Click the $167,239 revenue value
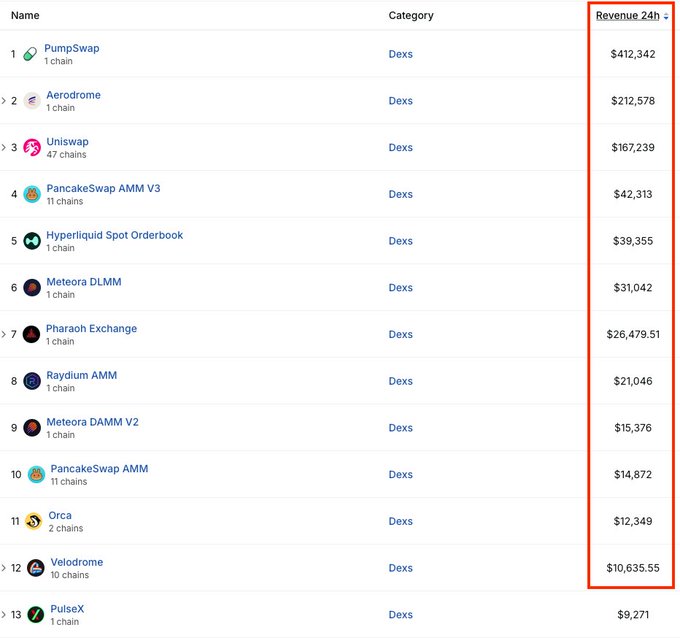This screenshot has height=638, width=680. 633,148
